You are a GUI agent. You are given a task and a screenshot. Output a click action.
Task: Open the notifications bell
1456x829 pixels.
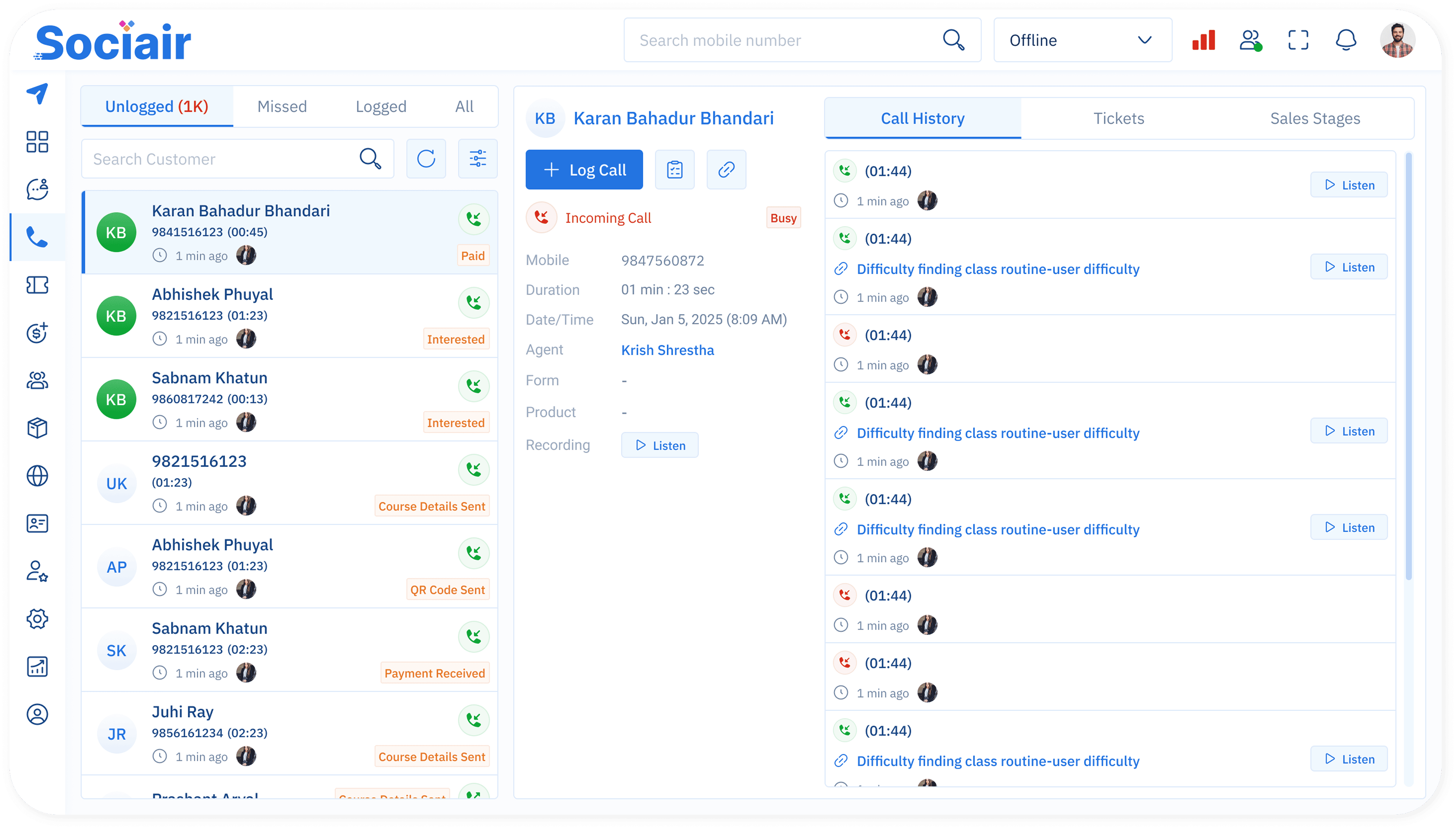(1346, 41)
